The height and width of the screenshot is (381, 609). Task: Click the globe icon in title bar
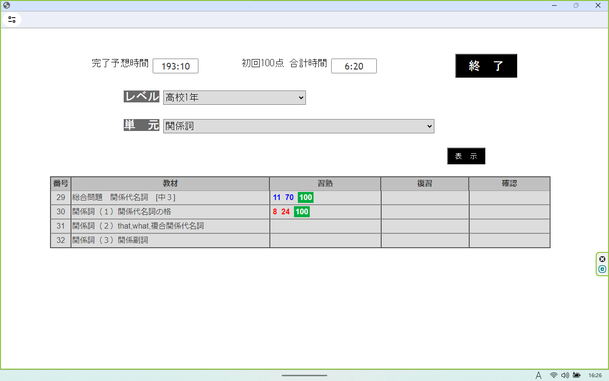coord(6,5)
